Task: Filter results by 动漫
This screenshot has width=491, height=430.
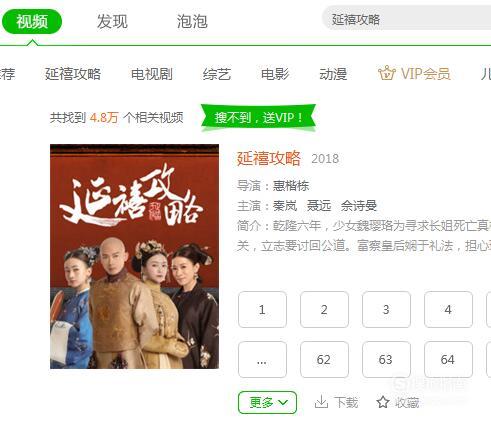Action: pos(333,74)
